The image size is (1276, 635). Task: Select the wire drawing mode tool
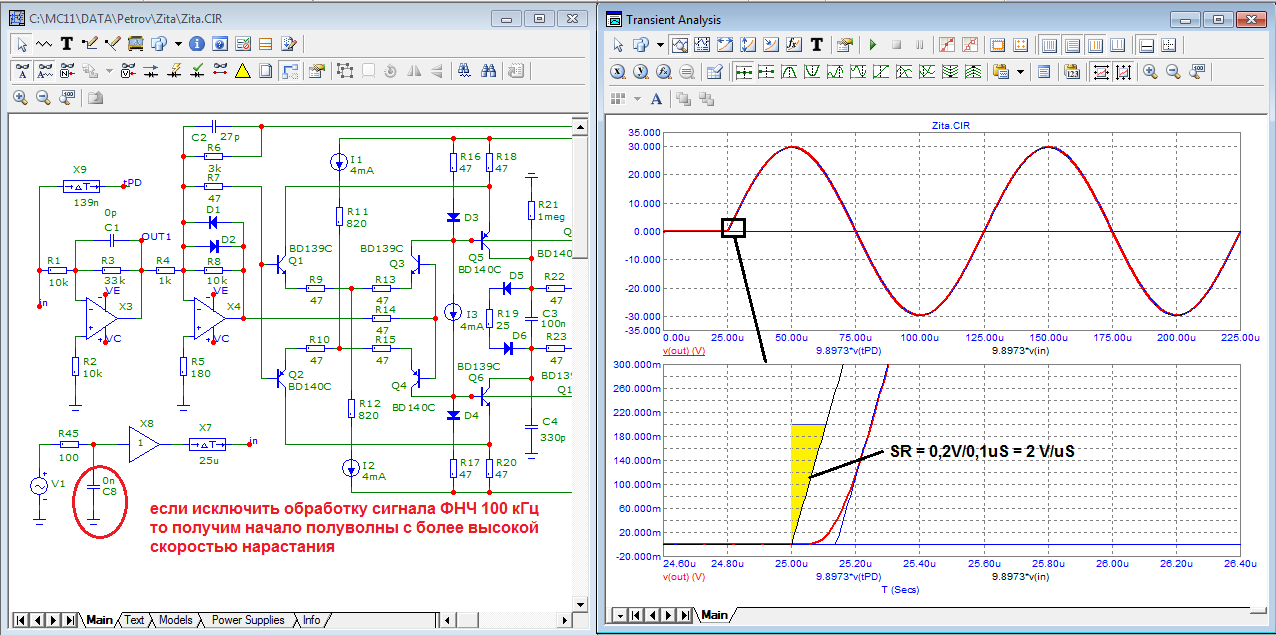[x=89, y=44]
